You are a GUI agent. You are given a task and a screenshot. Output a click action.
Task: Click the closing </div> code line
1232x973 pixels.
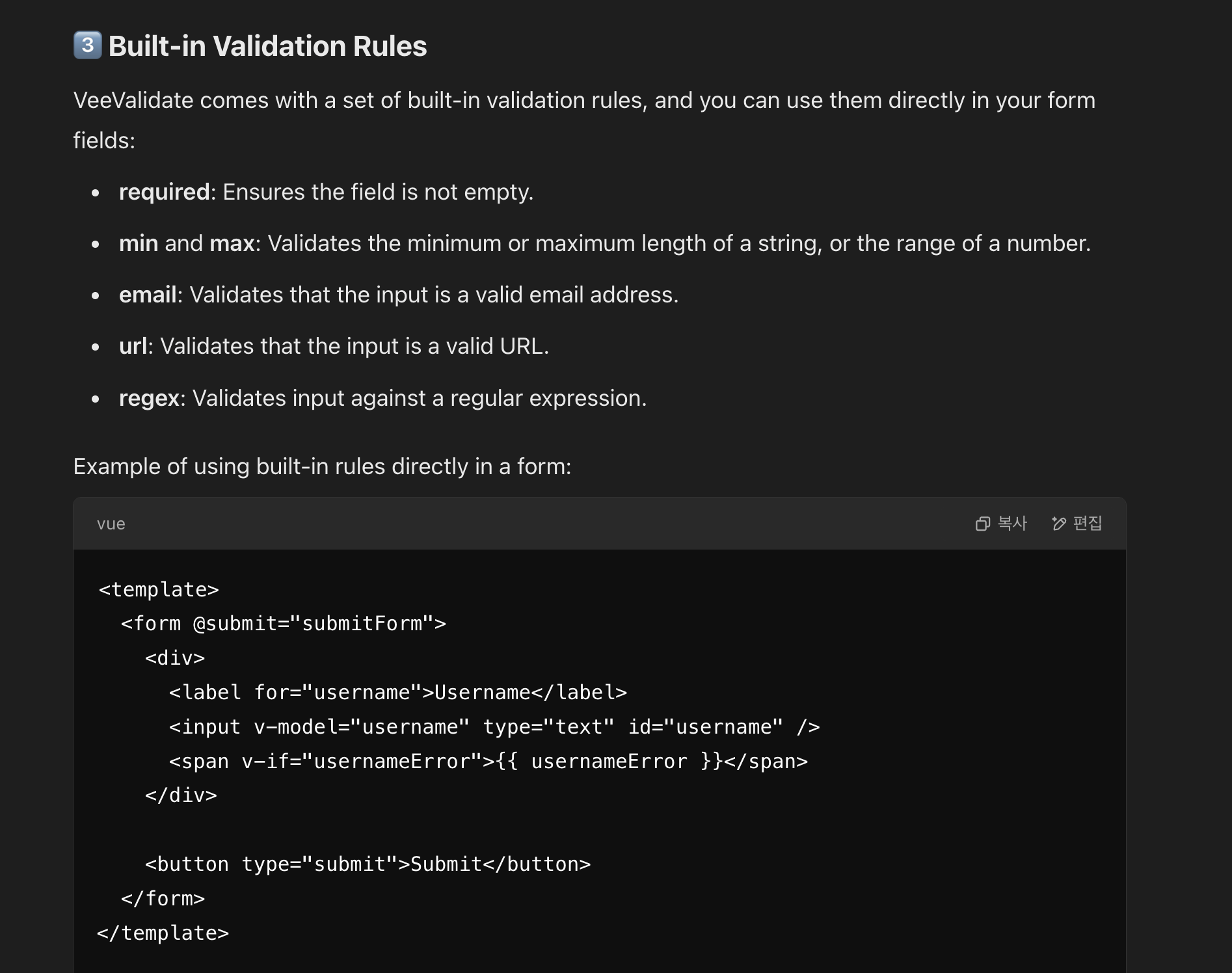pos(181,795)
